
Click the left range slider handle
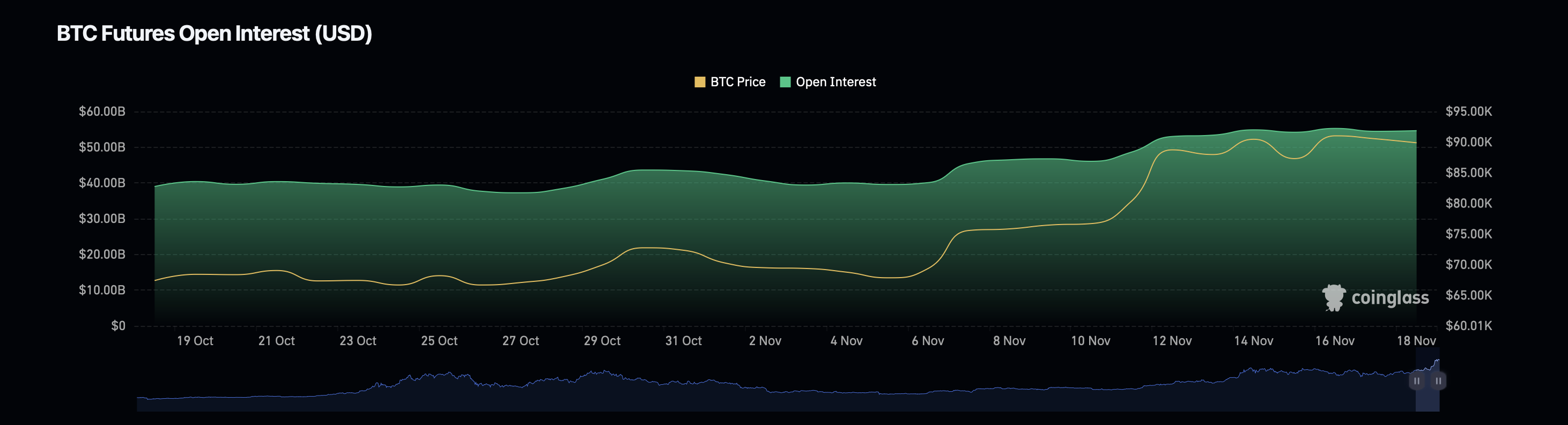[1416, 381]
